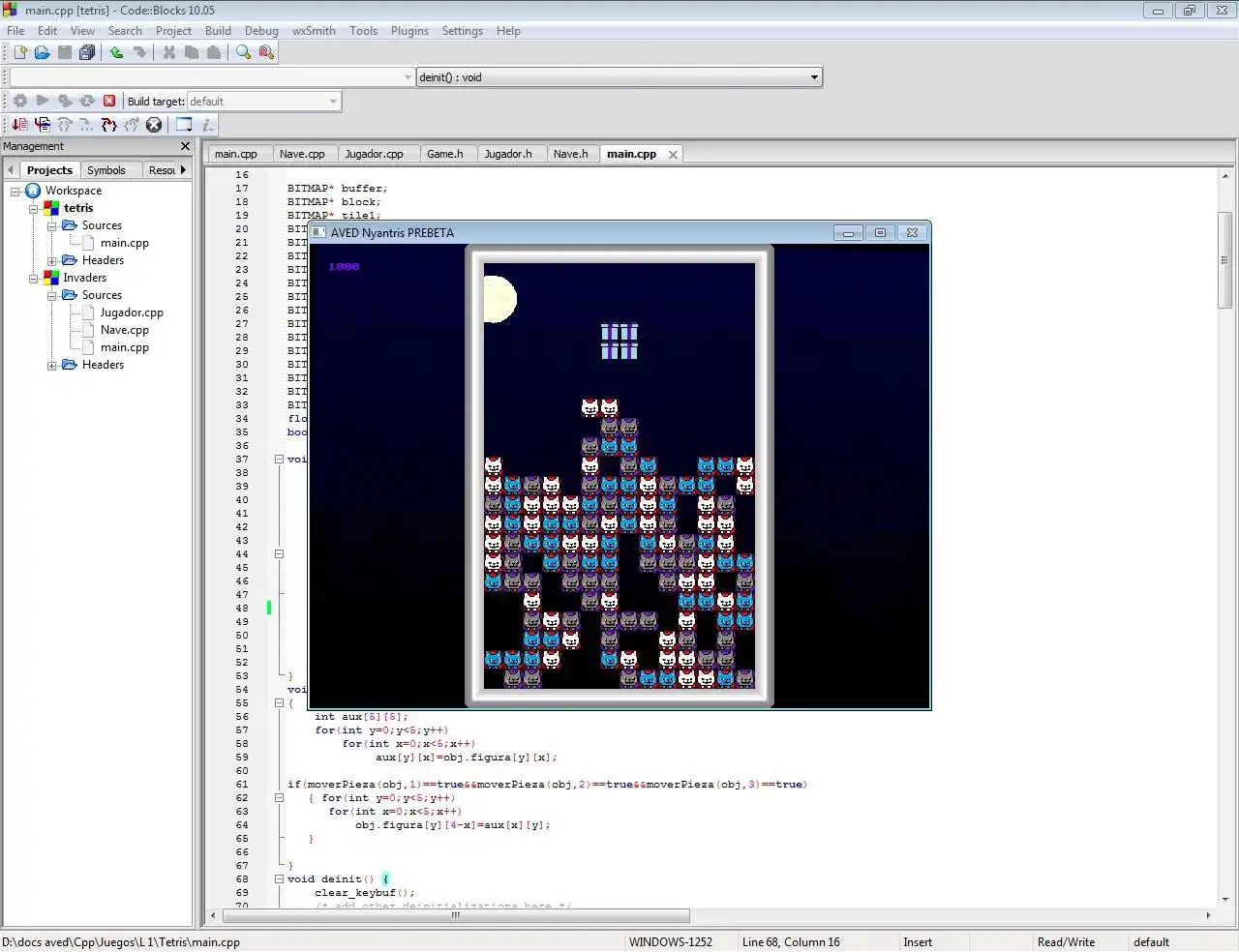Minimize the AVED Nyantris game window
The width and height of the screenshot is (1239, 952).
click(848, 233)
